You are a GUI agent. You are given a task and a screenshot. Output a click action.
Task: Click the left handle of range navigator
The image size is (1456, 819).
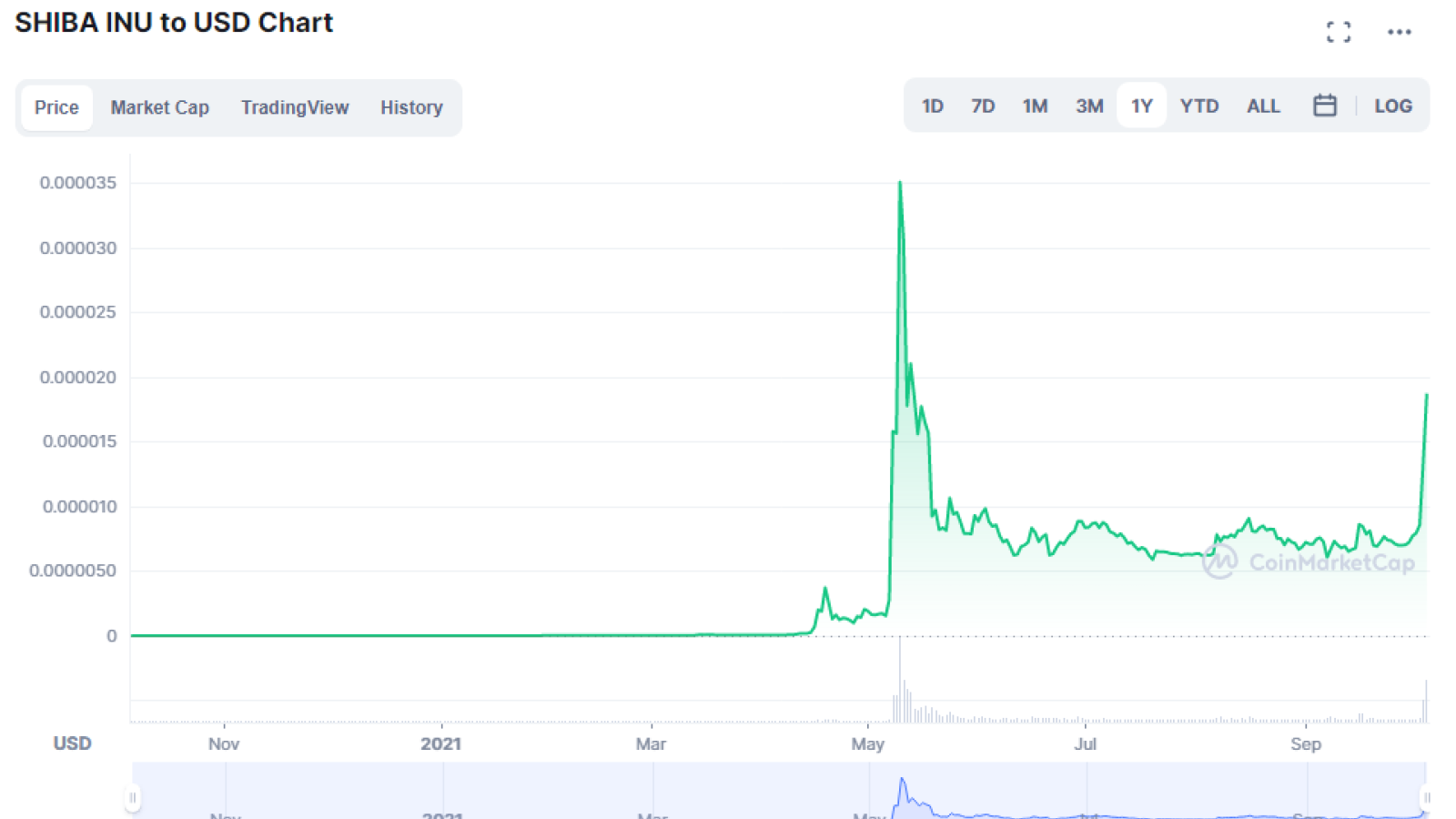tap(133, 798)
